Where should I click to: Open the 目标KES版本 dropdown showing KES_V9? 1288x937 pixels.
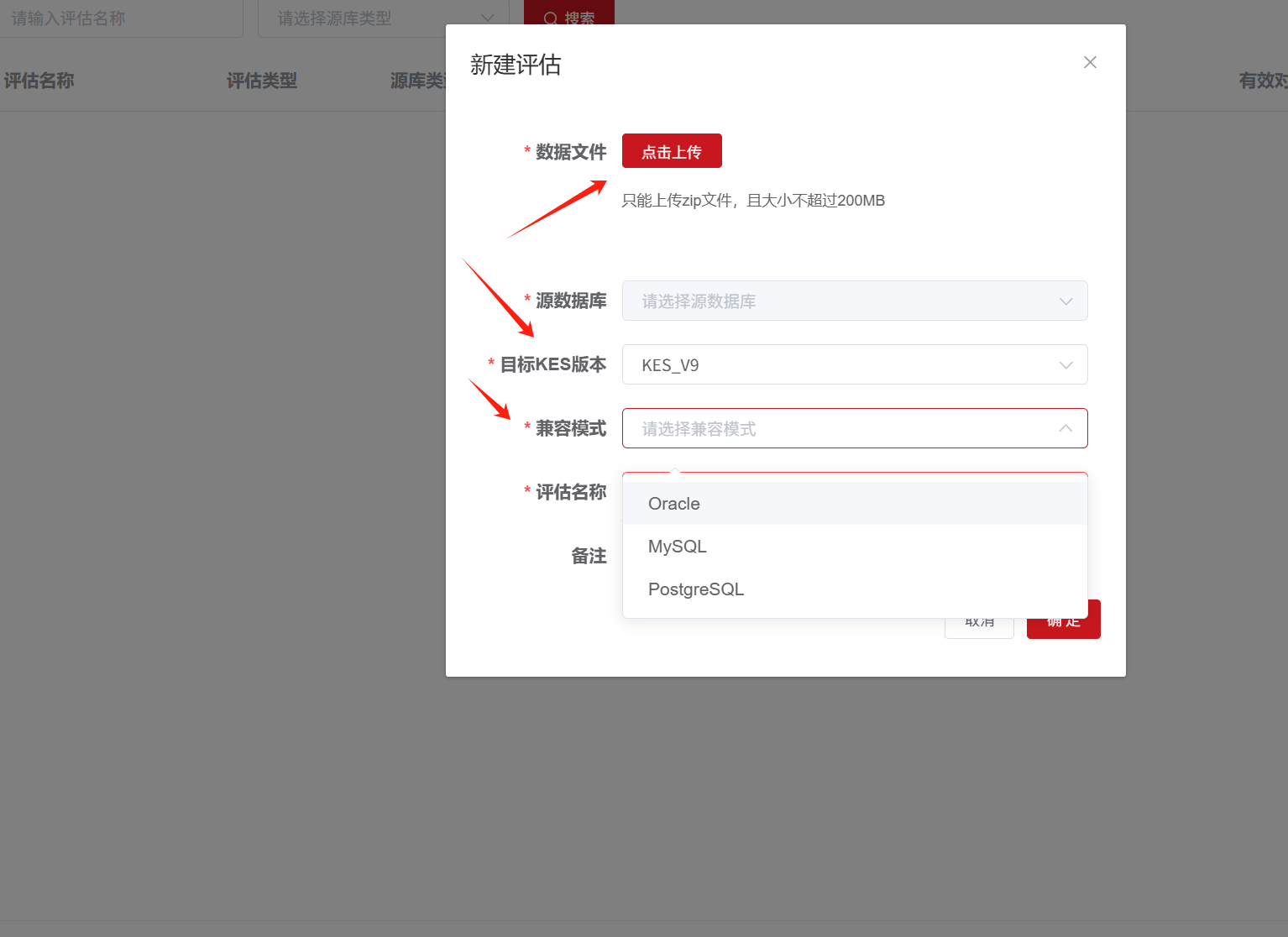pyautogui.click(x=855, y=364)
